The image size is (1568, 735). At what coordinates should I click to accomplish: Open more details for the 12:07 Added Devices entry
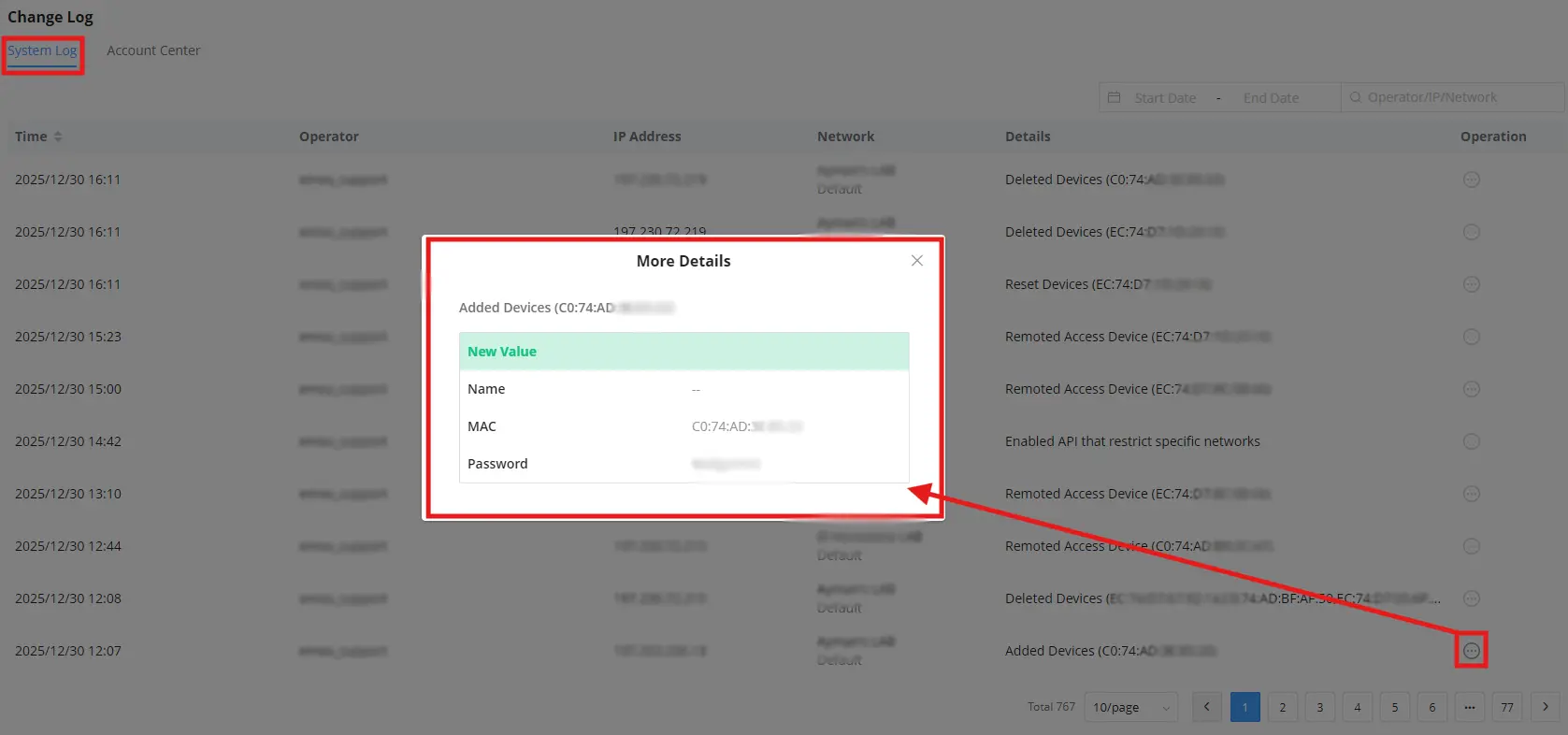[x=1471, y=651]
